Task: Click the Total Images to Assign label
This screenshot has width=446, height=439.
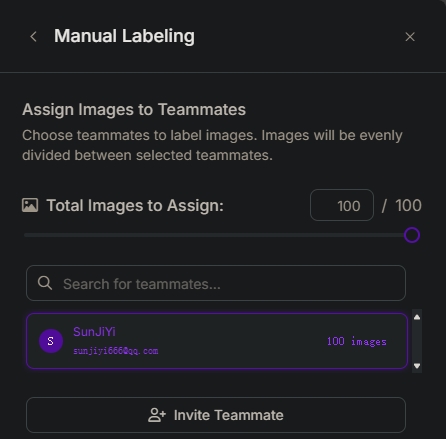Action: [x=135, y=205]
